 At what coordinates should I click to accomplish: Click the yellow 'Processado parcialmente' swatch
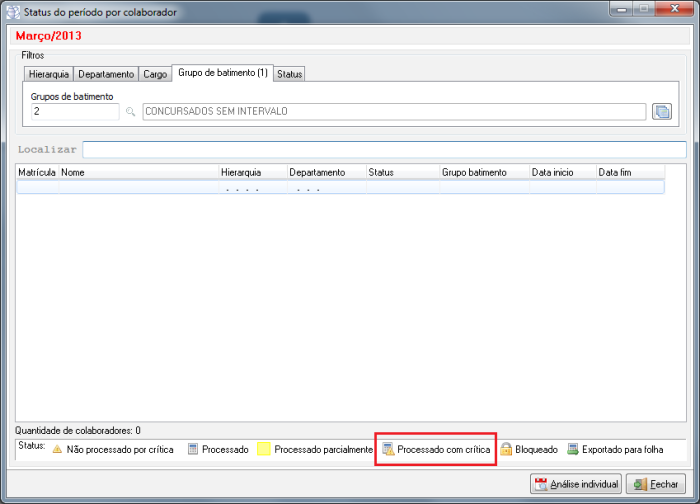264,450
